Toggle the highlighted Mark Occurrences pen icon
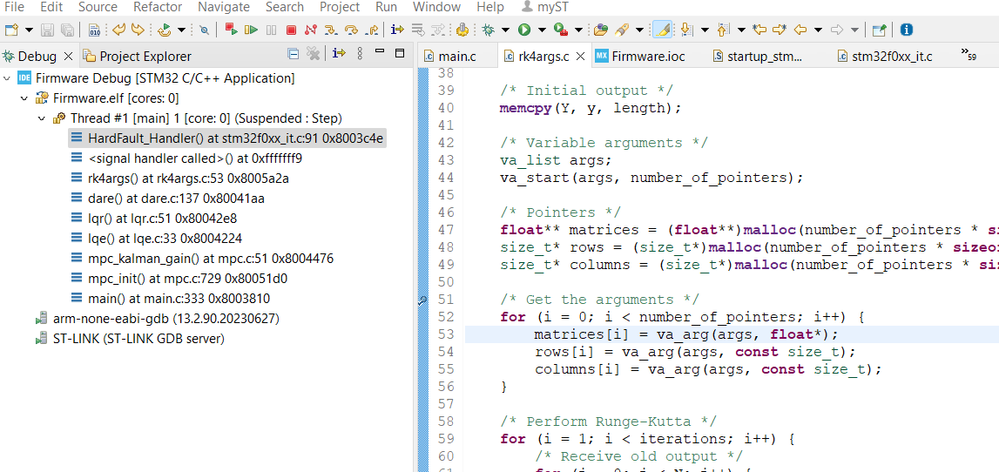Image resolution: width=999 pixels, height=472 pixels. pyautogui.click(x=662, y=29)
